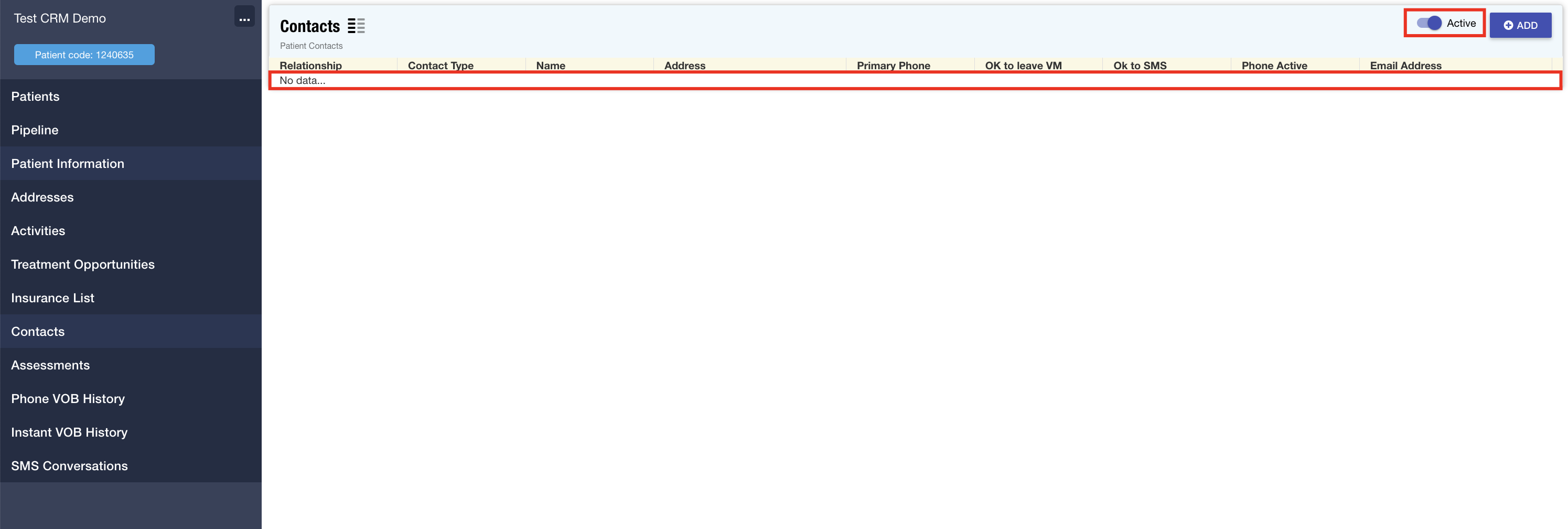Select Patient Information in the sidebar
Viewport: 1568px width, 529px height.
click(68, 163)
